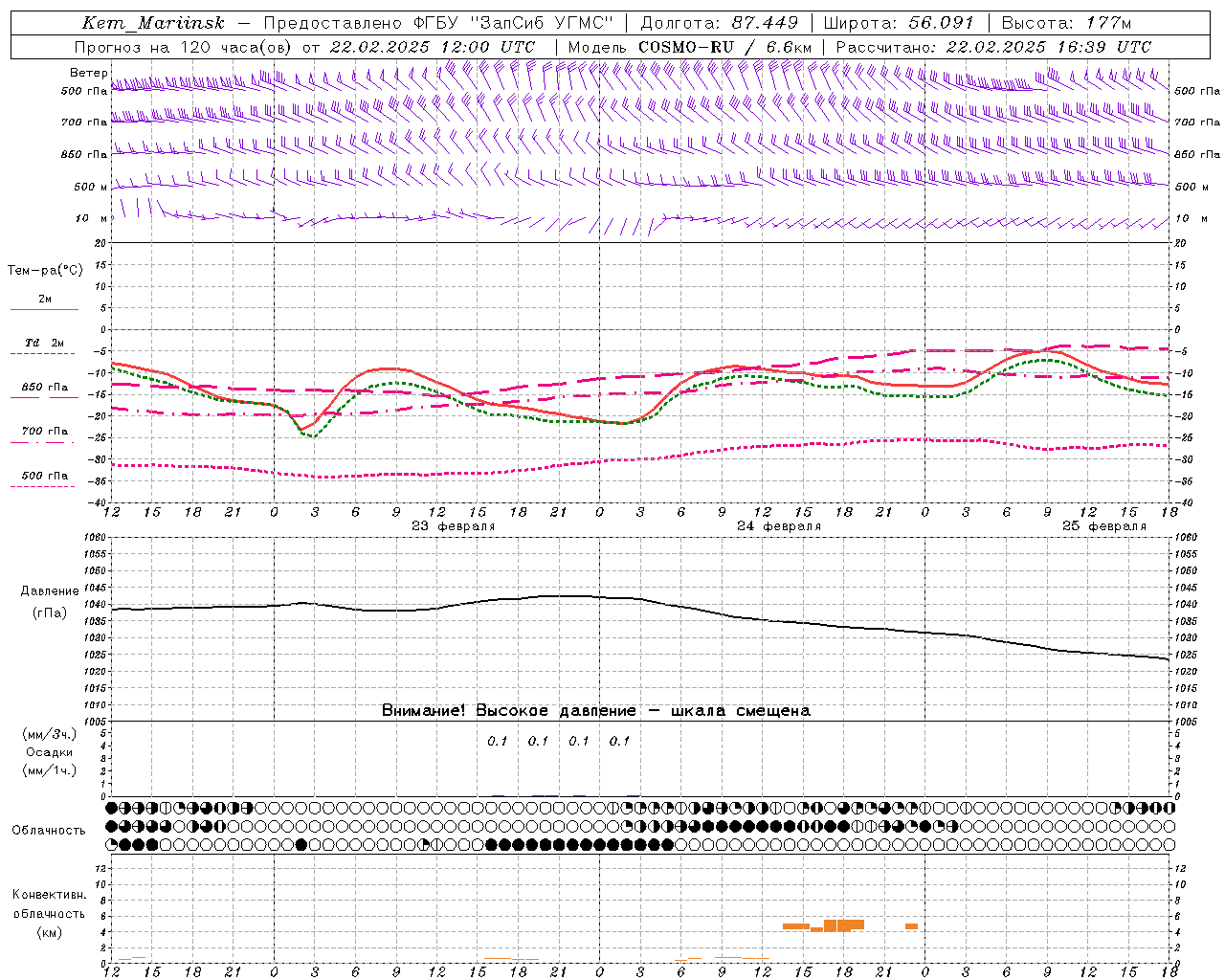
Task: Click the '(мм/1ч.)' precipitation unit label
Action: click(50, 770)
